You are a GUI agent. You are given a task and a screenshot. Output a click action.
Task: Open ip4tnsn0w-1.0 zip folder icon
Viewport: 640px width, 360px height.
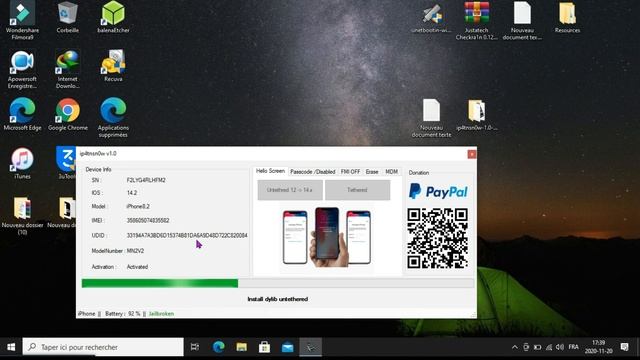coord(477,114)
